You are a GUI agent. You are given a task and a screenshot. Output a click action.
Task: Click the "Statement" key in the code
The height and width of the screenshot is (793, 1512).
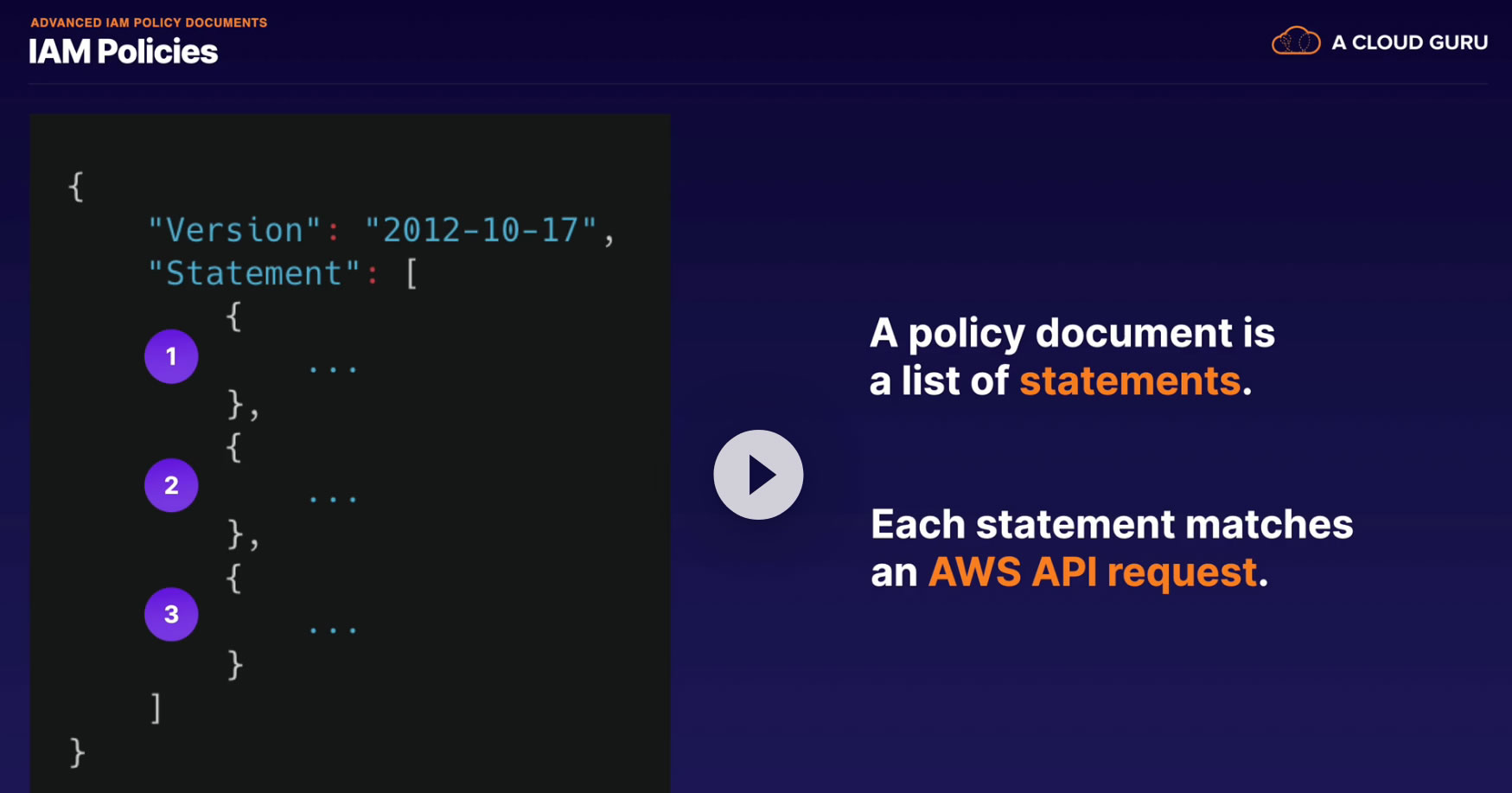point(253,273)
